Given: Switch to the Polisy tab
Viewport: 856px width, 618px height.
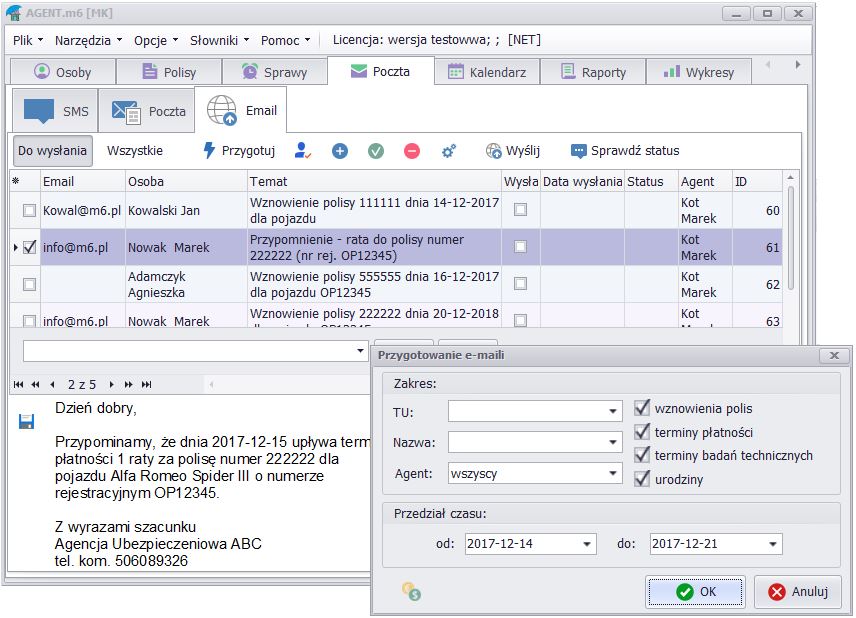Looking at the screenshot, I should pyautogui.click(x=169, y=72).
